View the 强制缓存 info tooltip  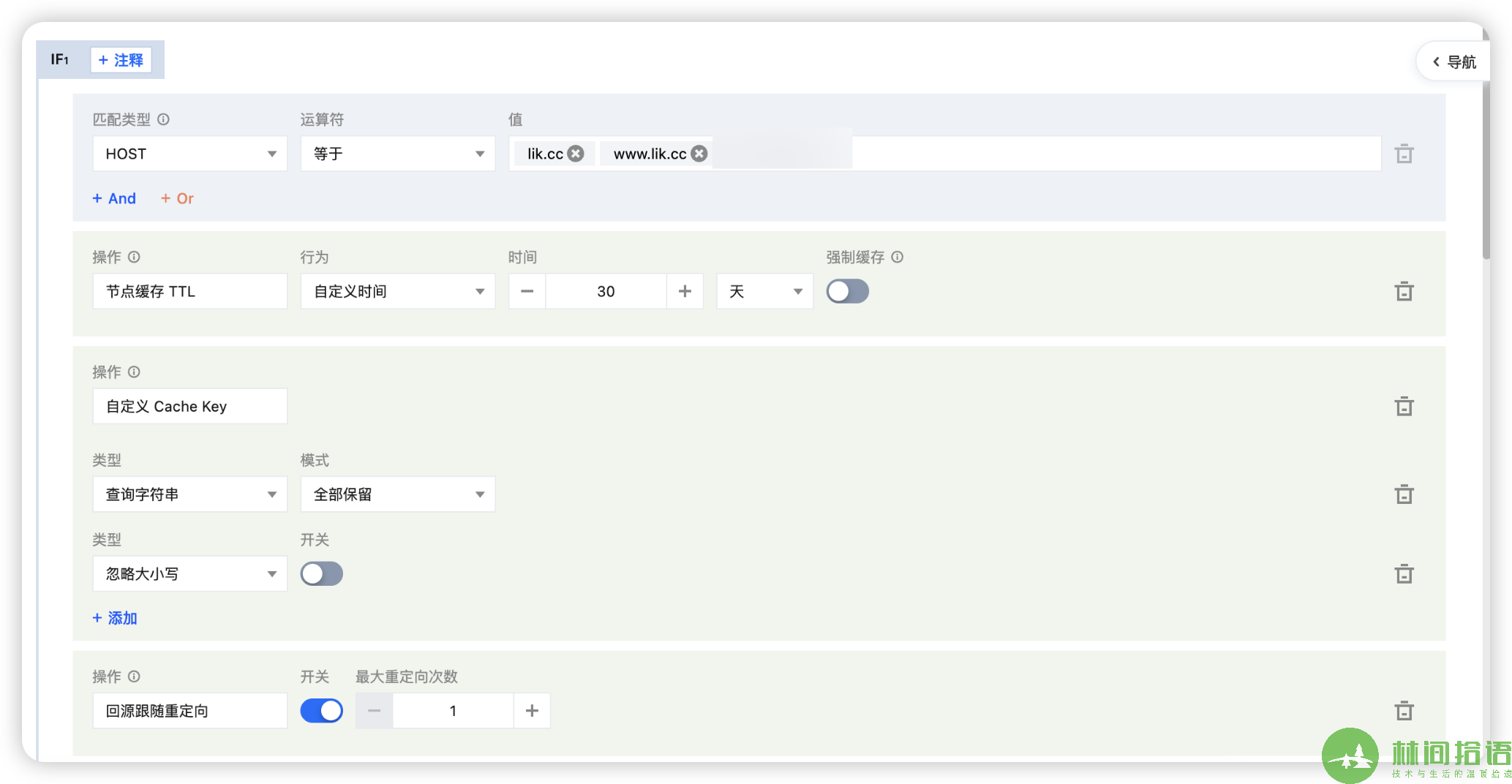898,257
